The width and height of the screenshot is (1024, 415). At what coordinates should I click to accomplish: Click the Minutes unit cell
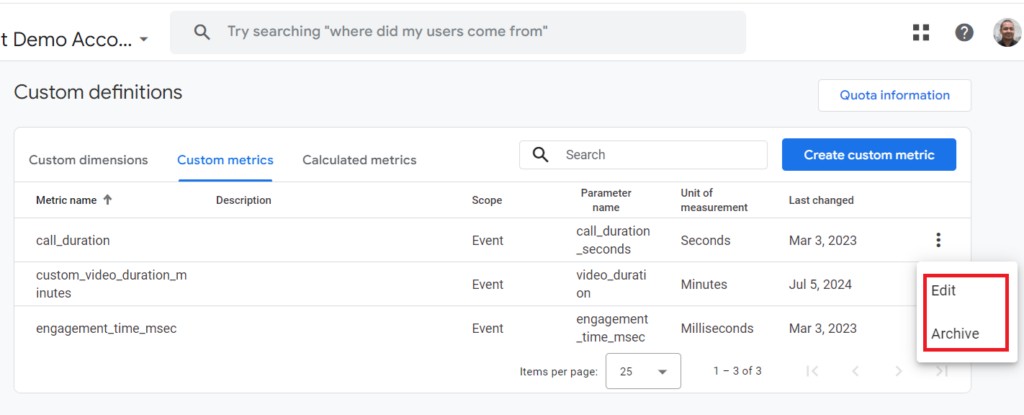coord(703,284)
